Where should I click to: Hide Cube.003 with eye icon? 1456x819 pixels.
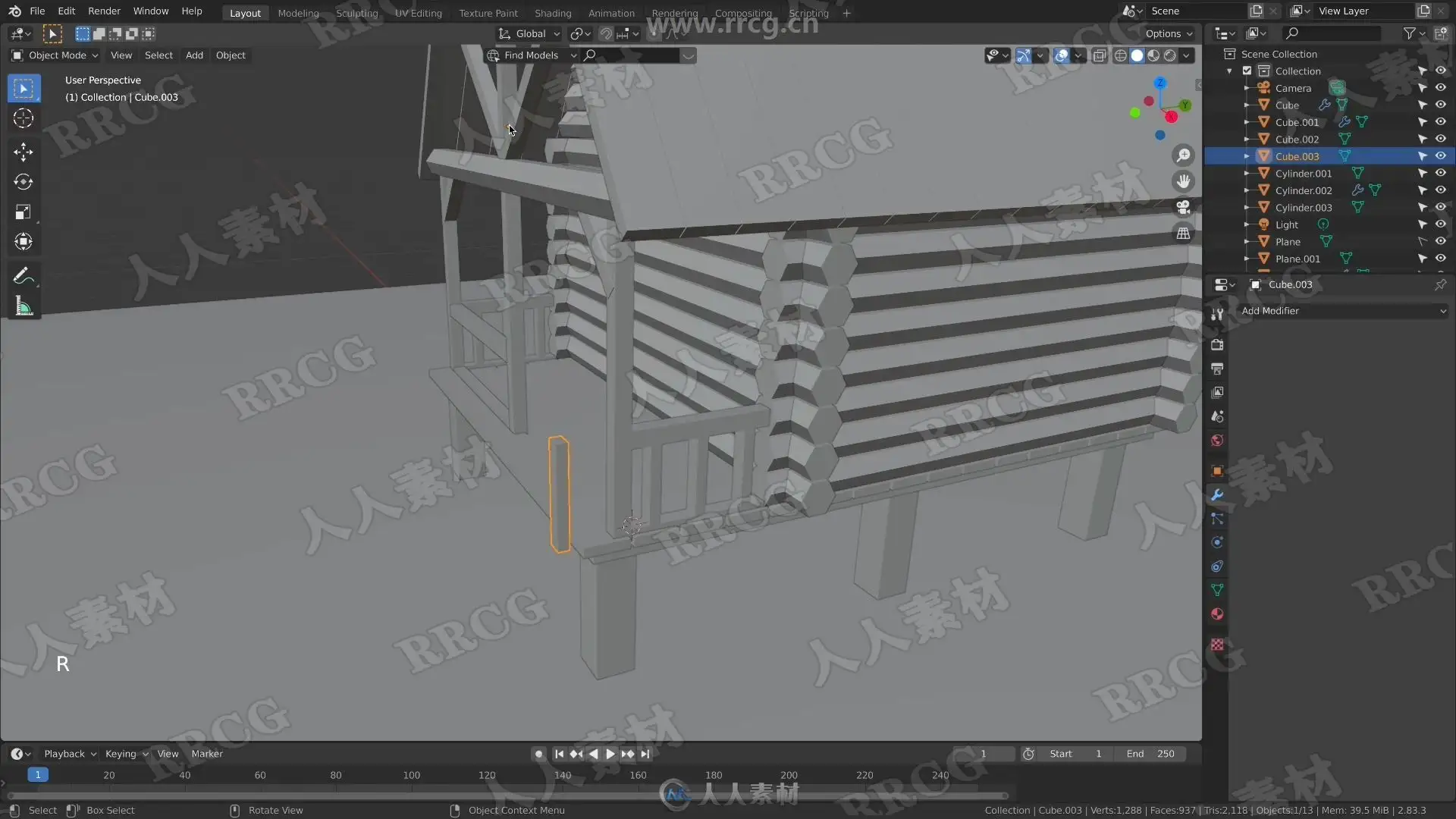[x=1440, y=156]
